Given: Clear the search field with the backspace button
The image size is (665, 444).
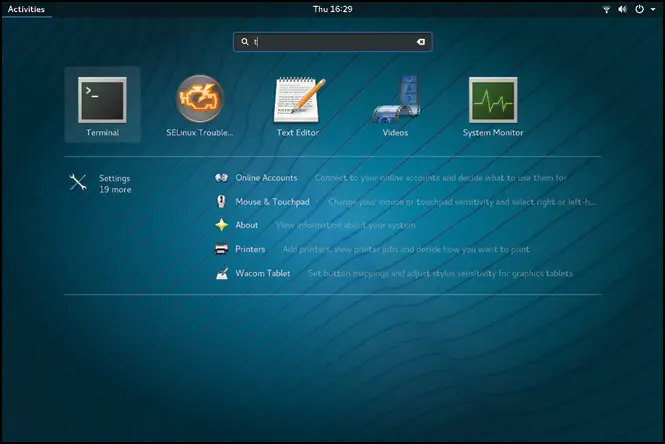Looking at the screenshot, I should tap(421, 42).
